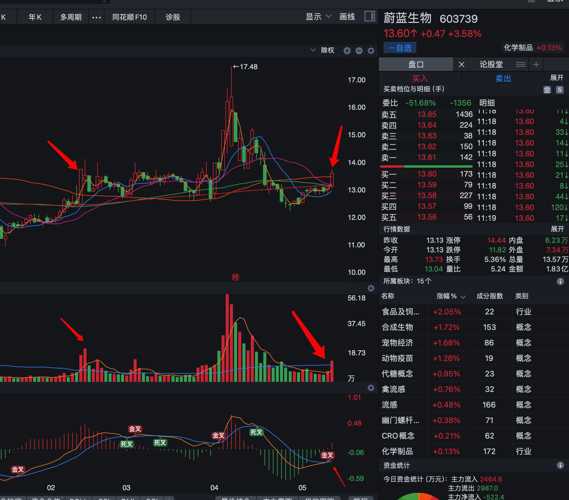Close the 盘口 tab with X
This screenshot has height=500, width=569.
pos(461,65)
